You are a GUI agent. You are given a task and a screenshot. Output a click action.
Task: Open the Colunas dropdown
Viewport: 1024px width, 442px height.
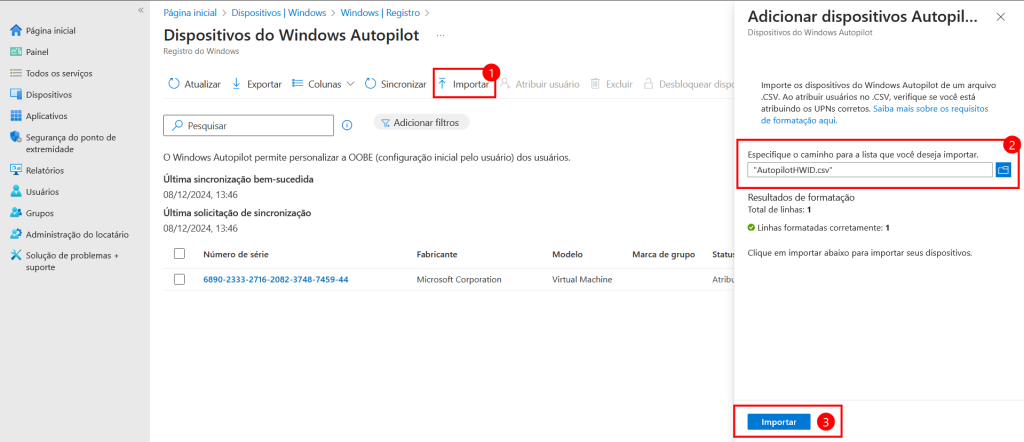(323, 84)
